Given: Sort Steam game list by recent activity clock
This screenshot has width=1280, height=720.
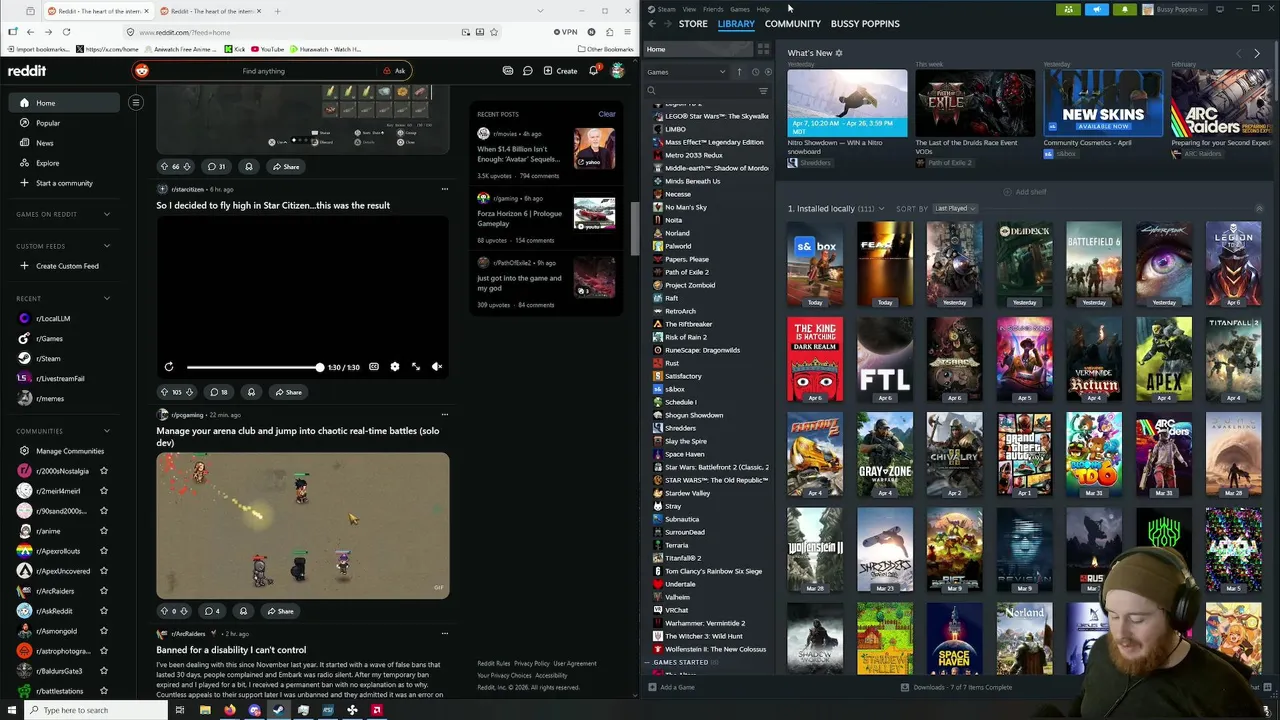Looking at the screenshot, I should click(x=755, y=72).
